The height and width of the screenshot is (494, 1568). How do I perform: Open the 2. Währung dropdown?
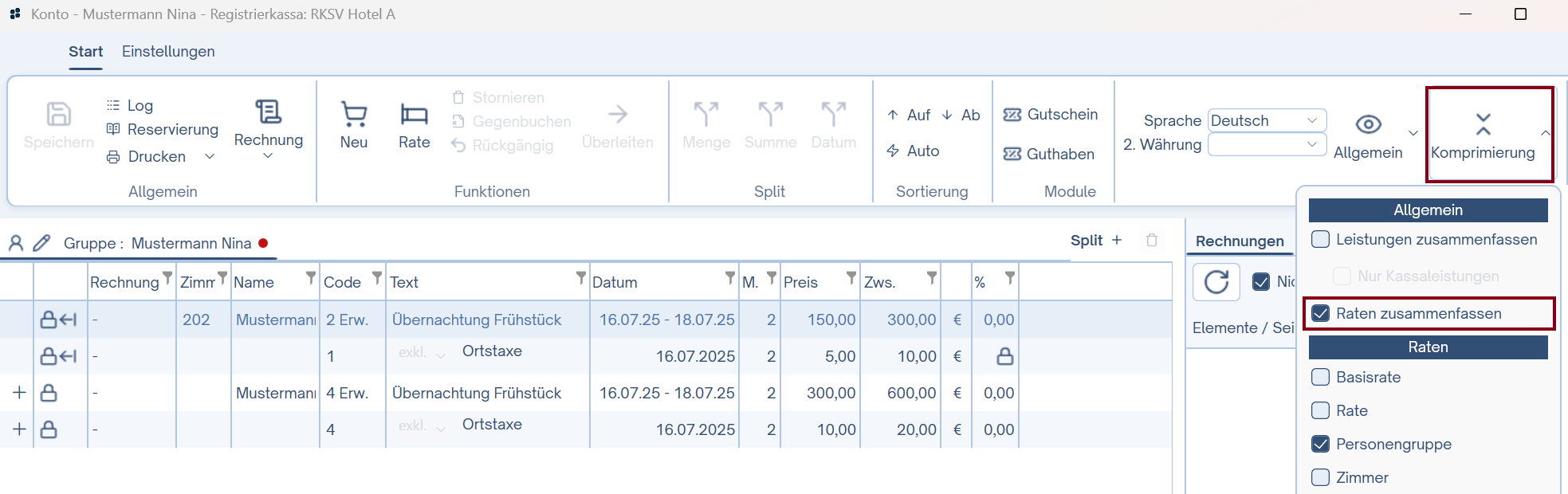[1267, 144]
